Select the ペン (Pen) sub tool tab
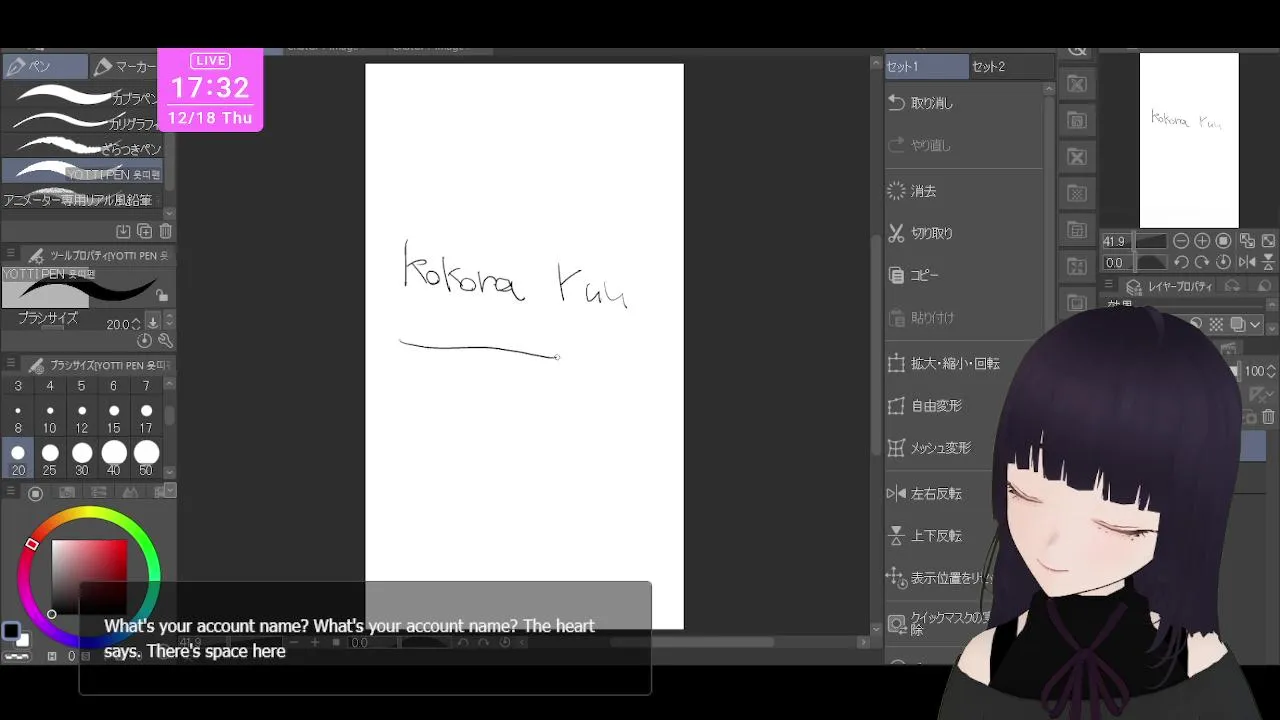The height and width of the screenshot is (720, 1280). tap(44, 67)
